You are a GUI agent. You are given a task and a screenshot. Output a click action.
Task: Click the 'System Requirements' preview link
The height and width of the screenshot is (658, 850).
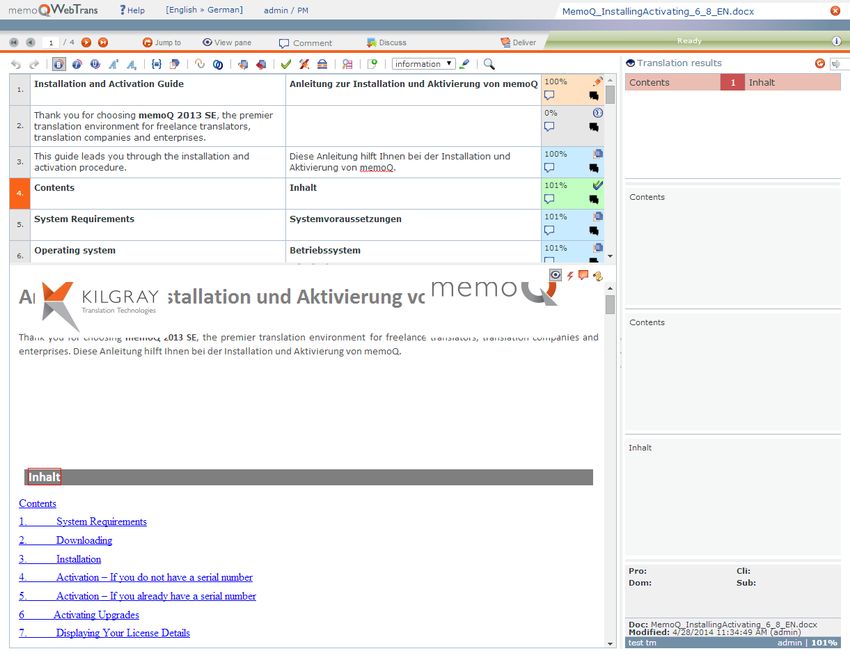(x=83, y=521)
